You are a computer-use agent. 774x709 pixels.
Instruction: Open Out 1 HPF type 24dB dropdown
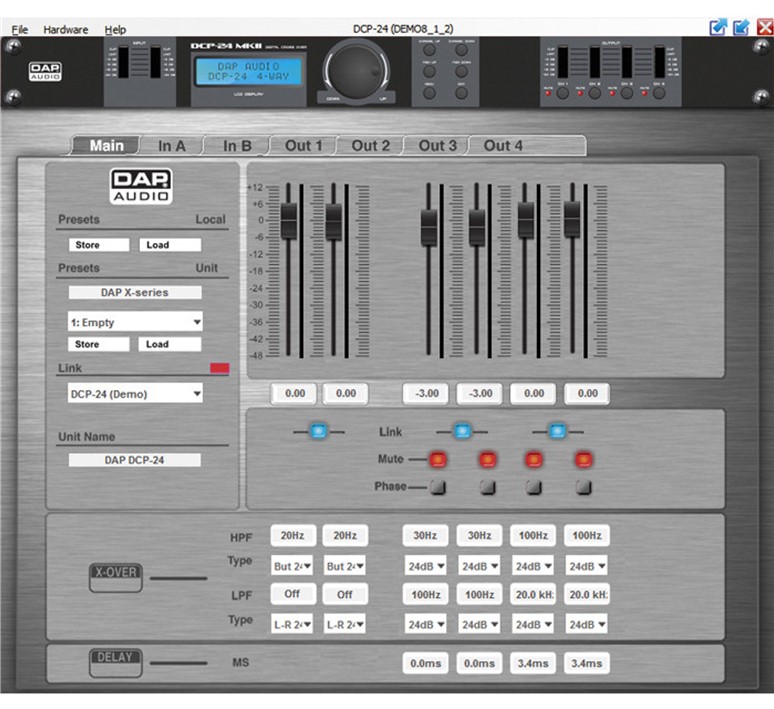[x=426, y=566]
